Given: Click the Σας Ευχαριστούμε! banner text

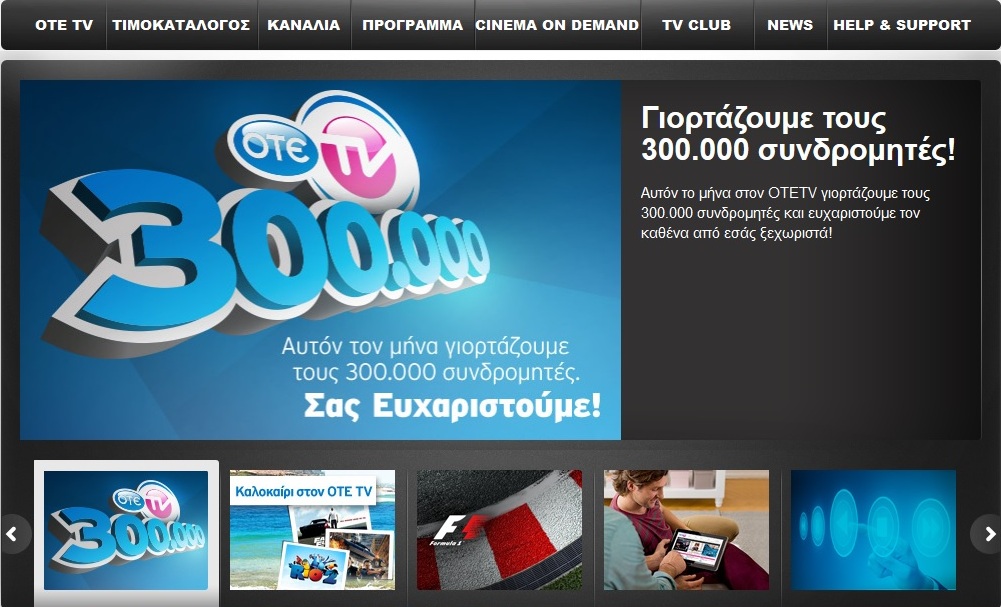Looking at the screenshot, I should point(452,407).
